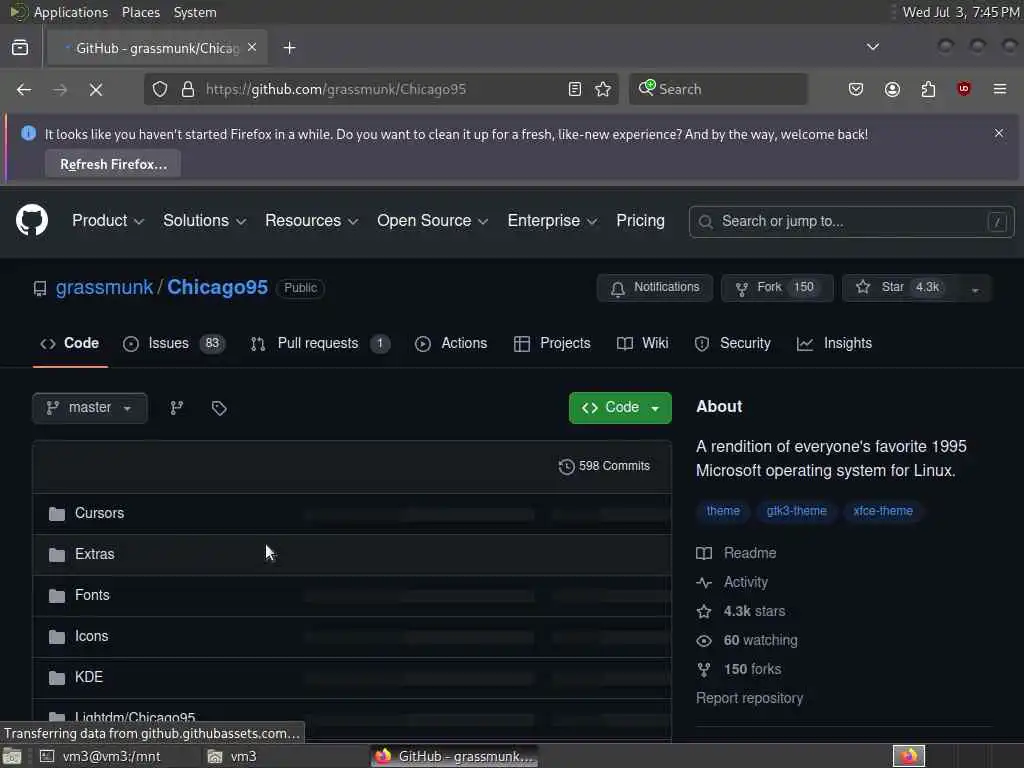This screenshot has width=1024, height=768.
Task: Open Firefox View tab overview icon
Action: (20, 48)
